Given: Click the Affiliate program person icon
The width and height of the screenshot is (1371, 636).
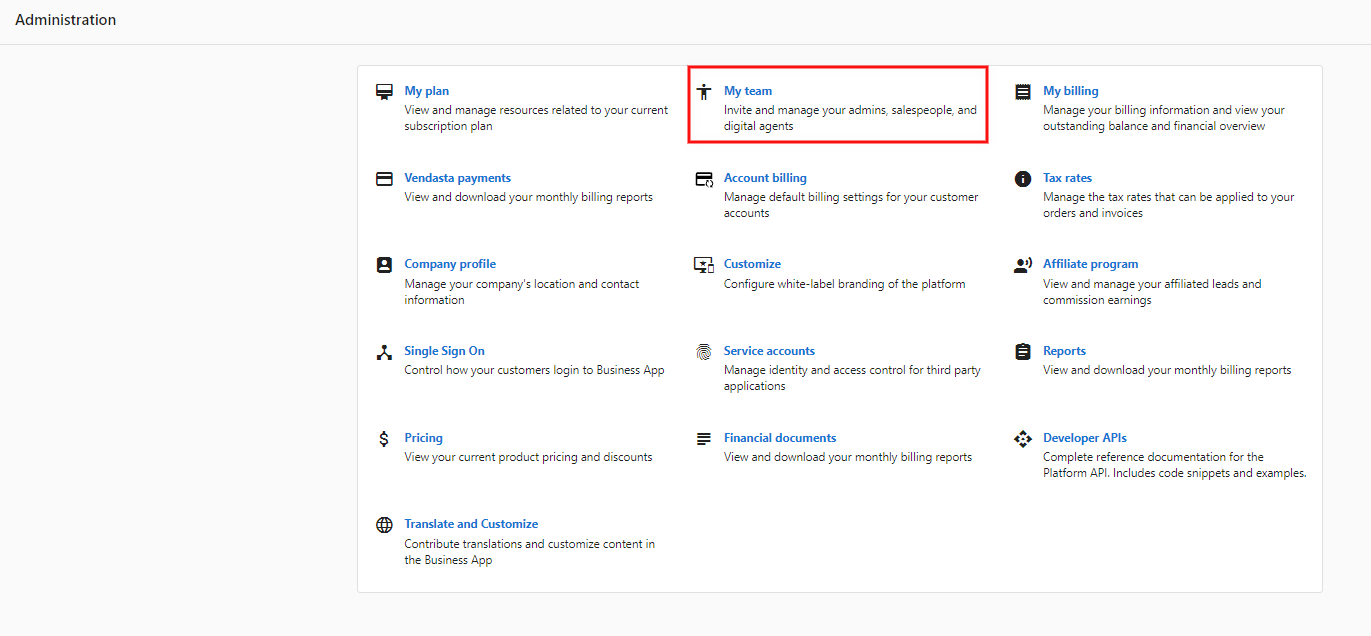Looking at the screenshot, I should [1023, 265].
